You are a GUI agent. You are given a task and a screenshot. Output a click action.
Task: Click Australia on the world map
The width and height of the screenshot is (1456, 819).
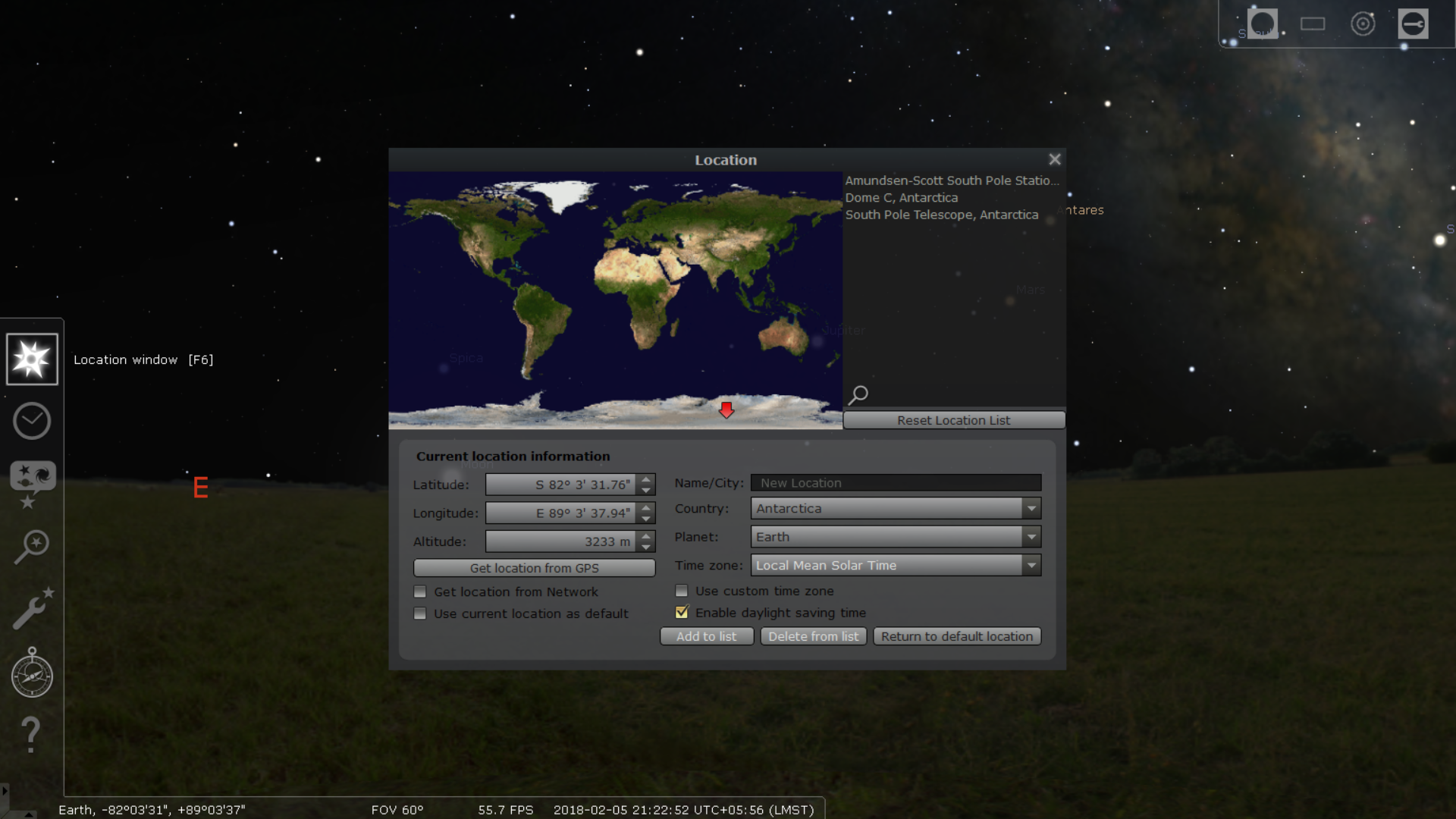pyautogui.click(x=785, y=337)
